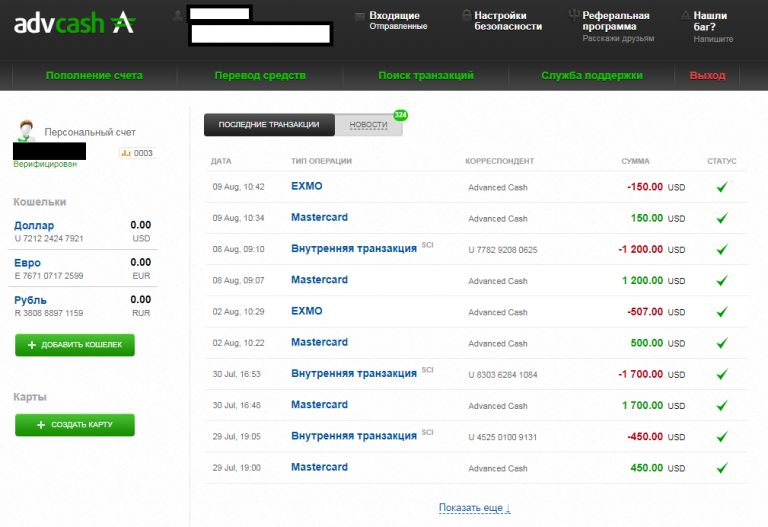The height and width of the screenshot is (527, 768).
Task: Open Входящие messages link
Action: [394, 16]
